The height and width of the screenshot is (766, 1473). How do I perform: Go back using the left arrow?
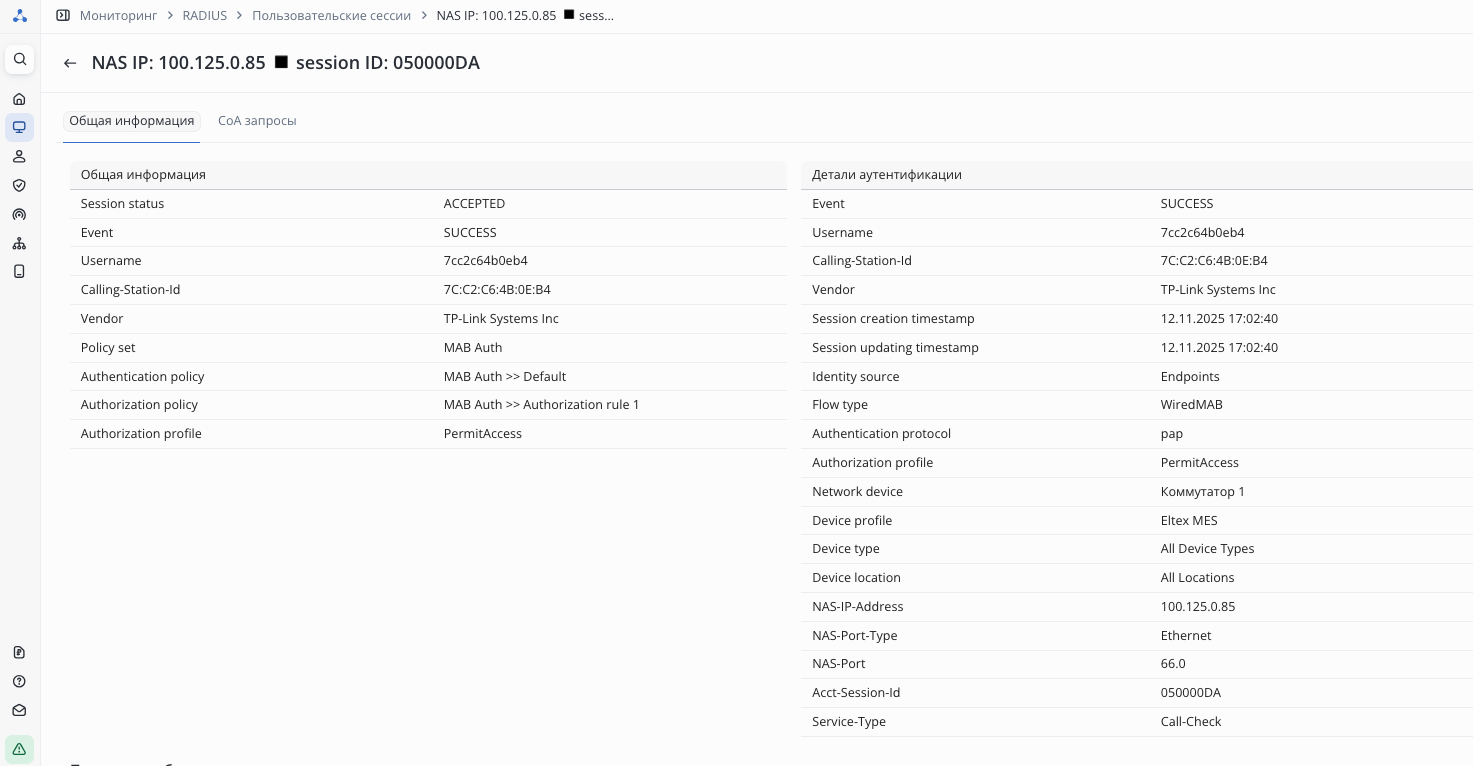(70, 63)
